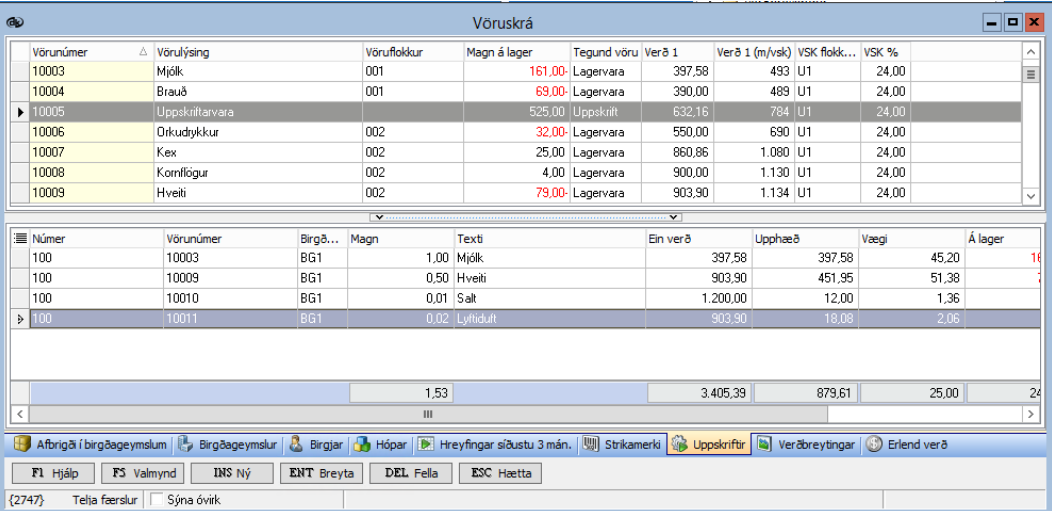
Task: Click the upper grid scrollbar down arrow
Action: pos(1032,197)
